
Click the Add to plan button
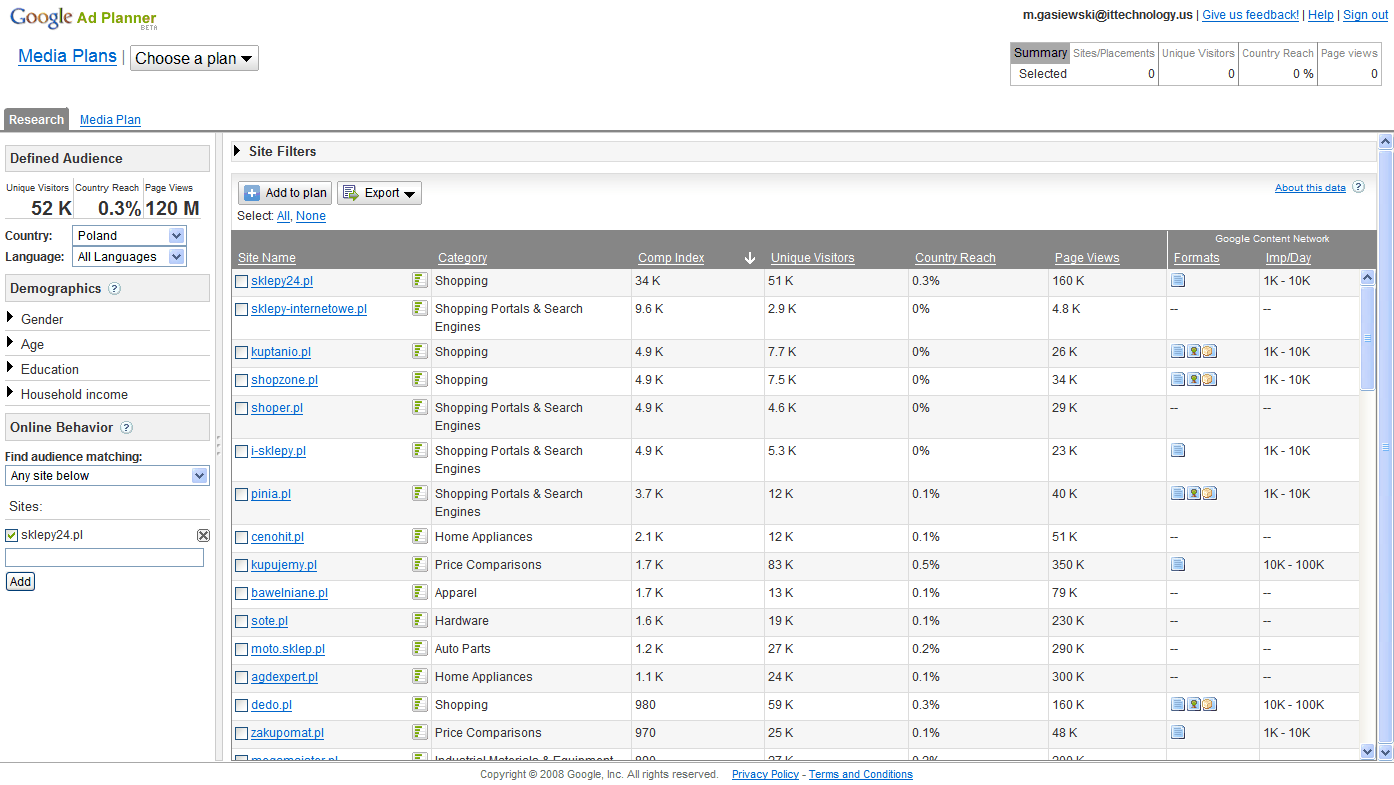point(285,193)
